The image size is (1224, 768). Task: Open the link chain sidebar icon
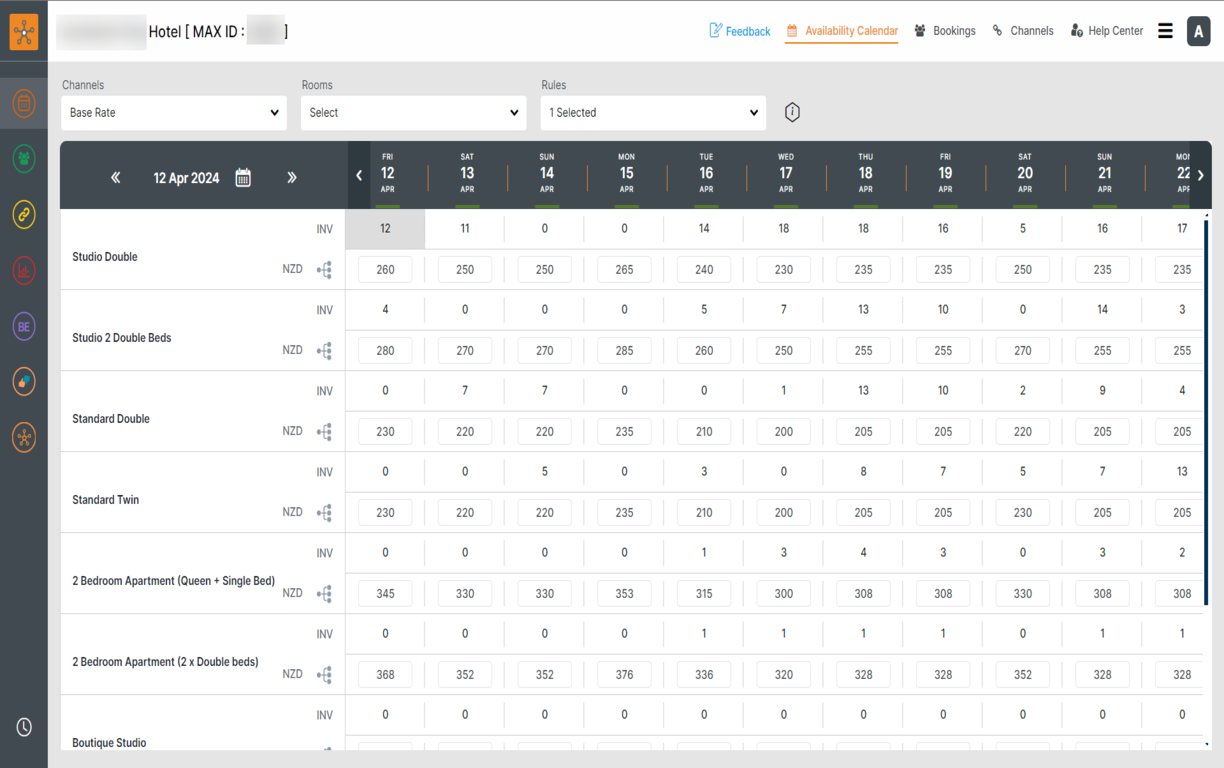tap(24, 214)
